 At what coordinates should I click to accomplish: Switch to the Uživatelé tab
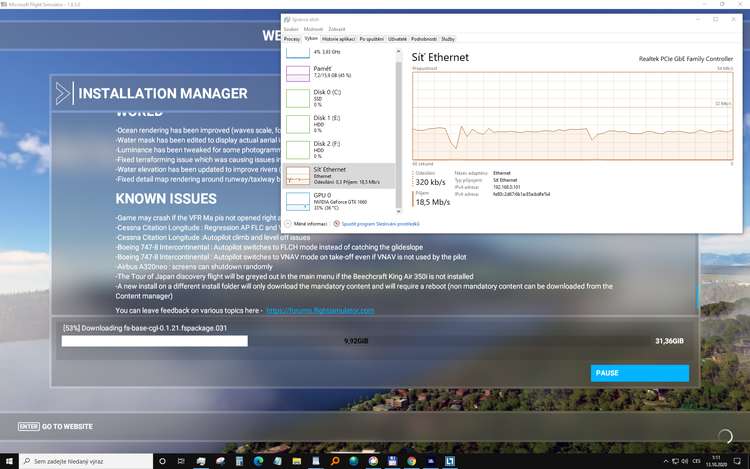pos(397,39)
